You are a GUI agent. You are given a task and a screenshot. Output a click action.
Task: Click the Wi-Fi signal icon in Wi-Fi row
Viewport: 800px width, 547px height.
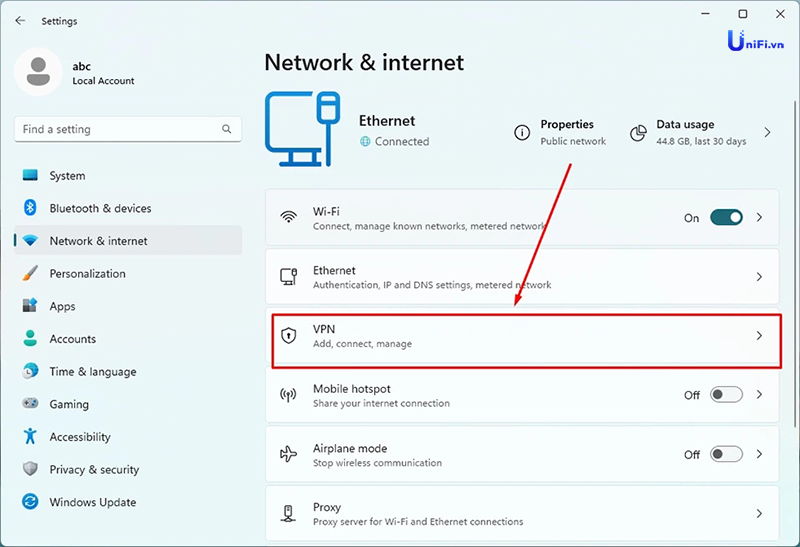[288, 217]
